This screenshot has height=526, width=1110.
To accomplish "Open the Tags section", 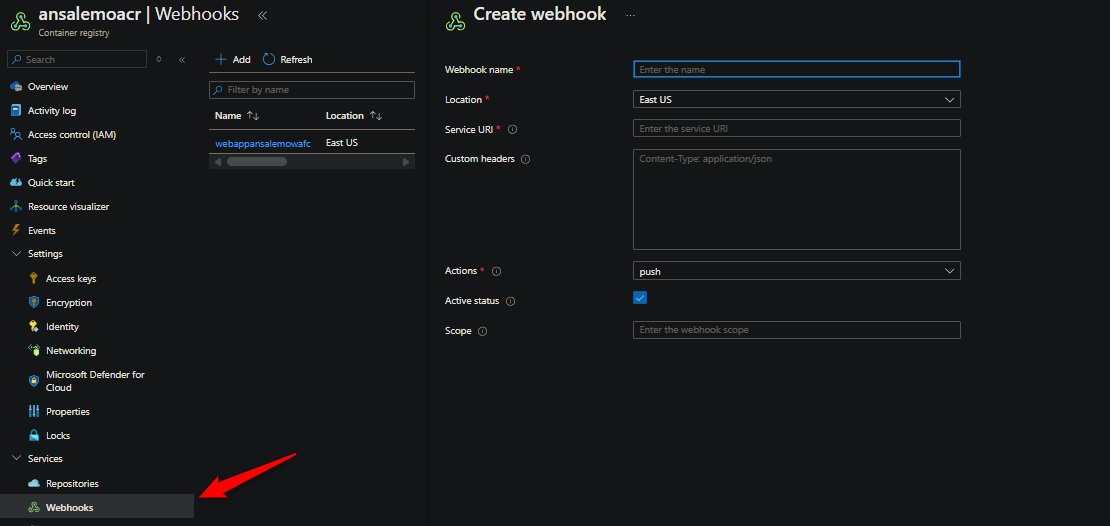I will 38,159.
